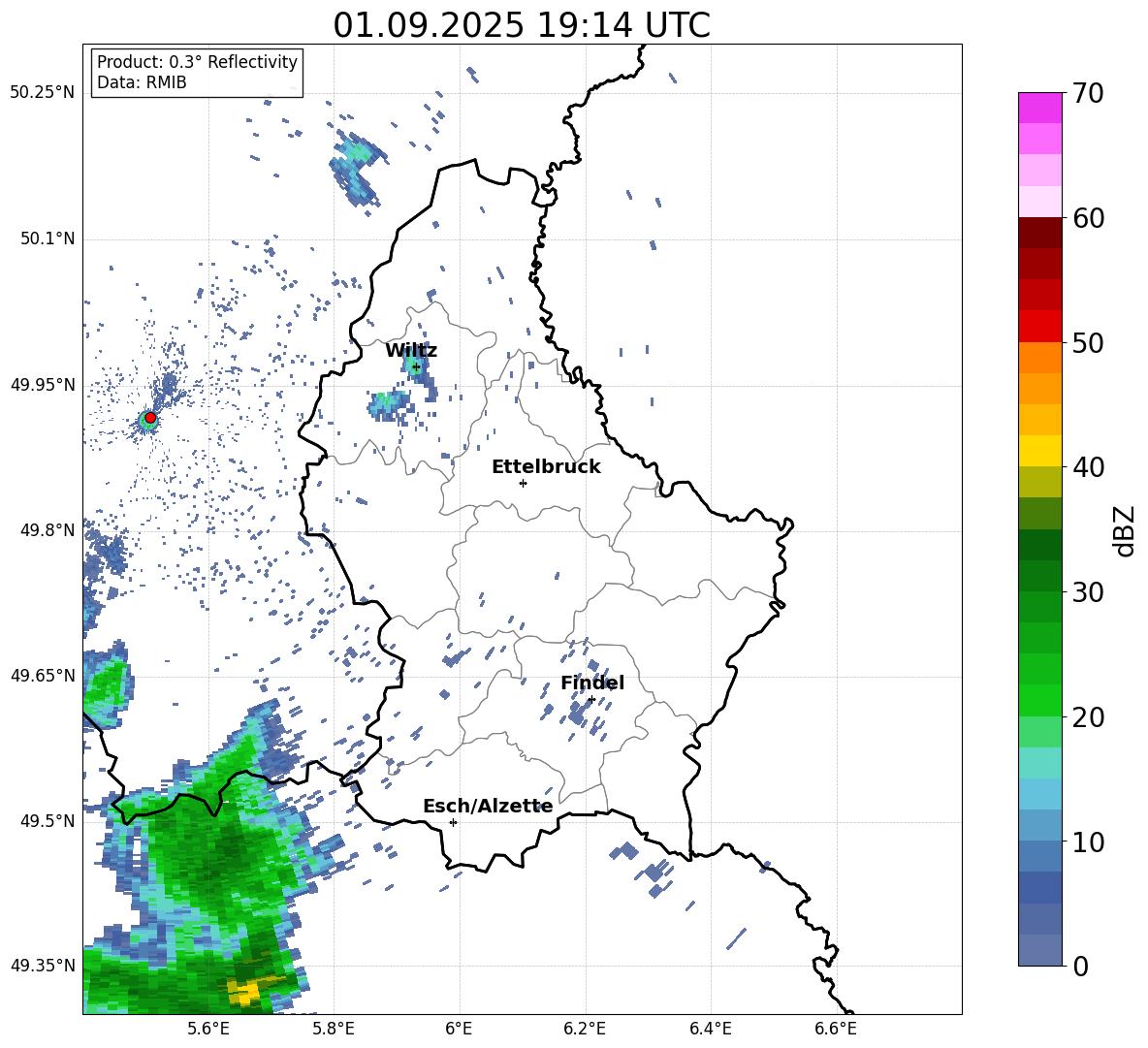This screenshot has width=1148, height=1048.
Task: Click the yellow high-reflectivity cell near 49.35°N
Action: pyautogui.click(x=246, y=992)
